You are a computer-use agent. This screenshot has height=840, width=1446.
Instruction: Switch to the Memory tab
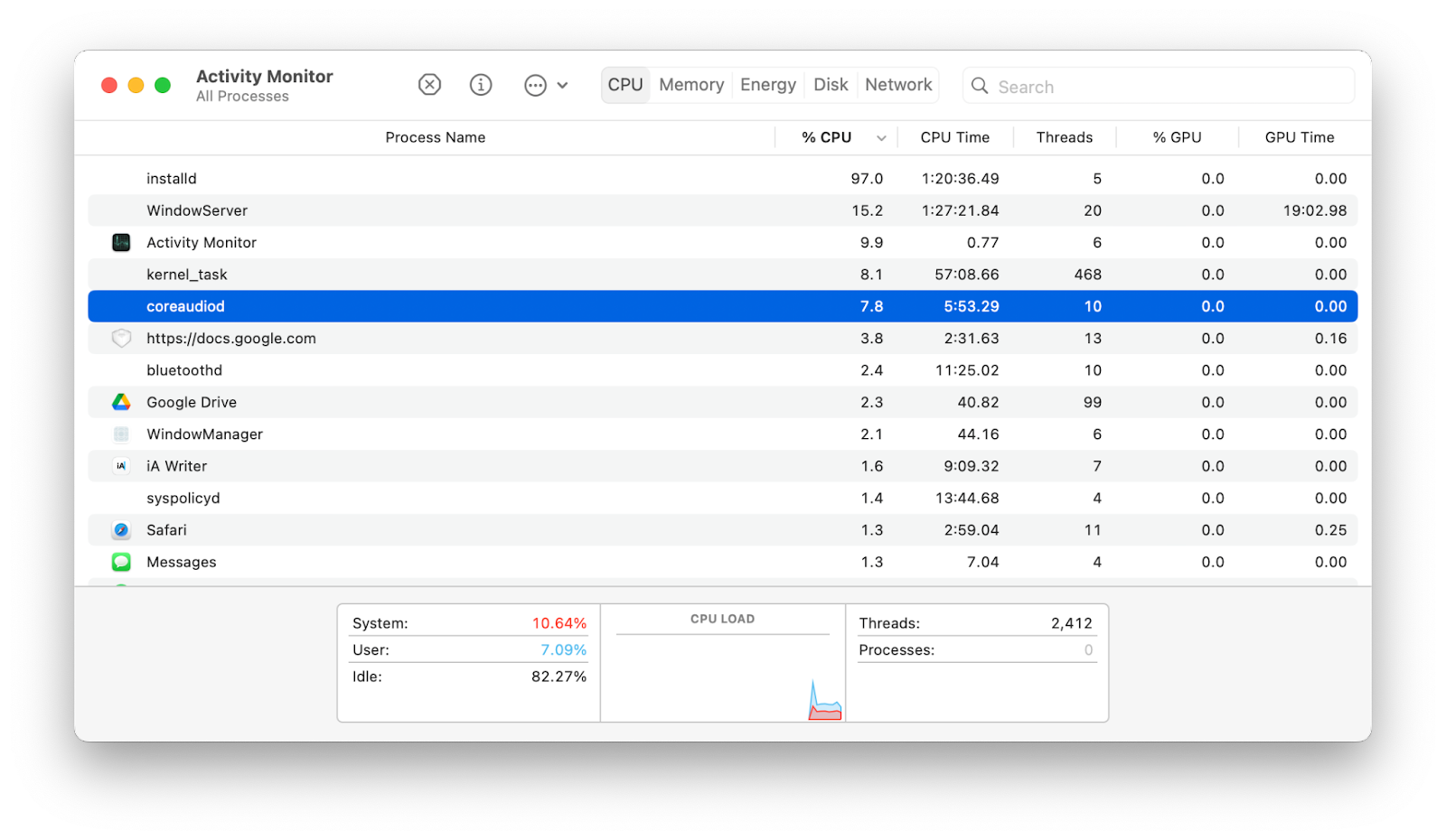(x=691, y=85)
